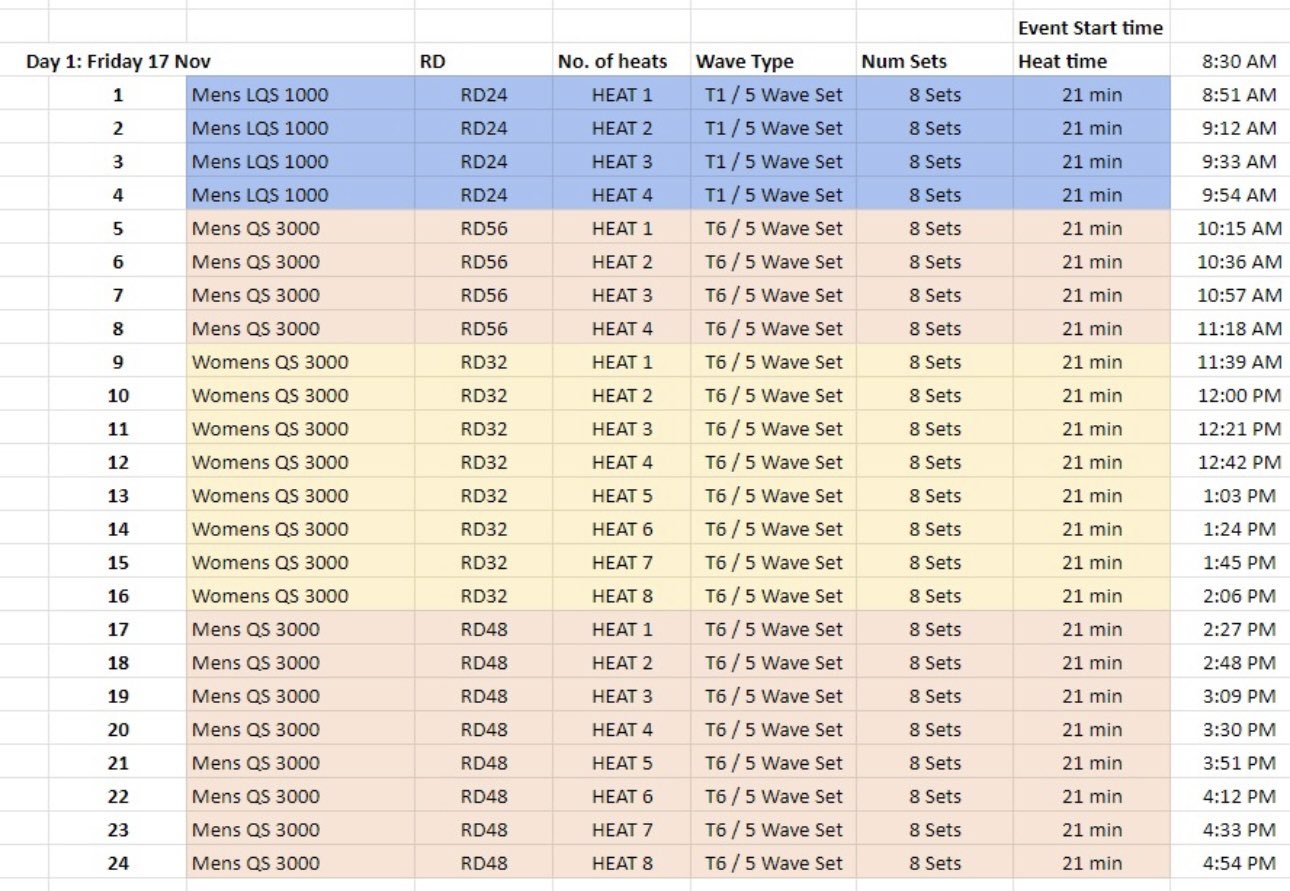This screenshot has height=891, width=1290.
Task: Select the RD56 cell in row 5
Action: pyautogui.click(x=484, y=229)
